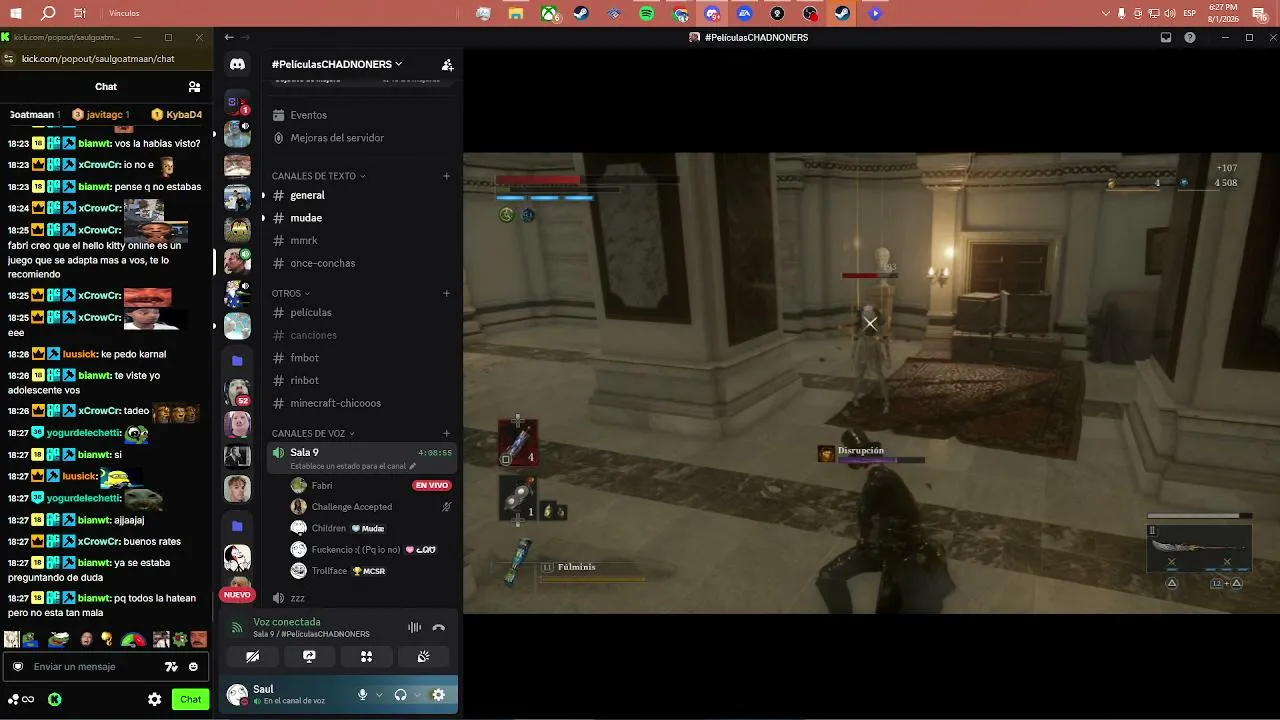Screen dimensions: 1280x720
Task: Open the peliculas text channel
Action: tap(361, 313)
